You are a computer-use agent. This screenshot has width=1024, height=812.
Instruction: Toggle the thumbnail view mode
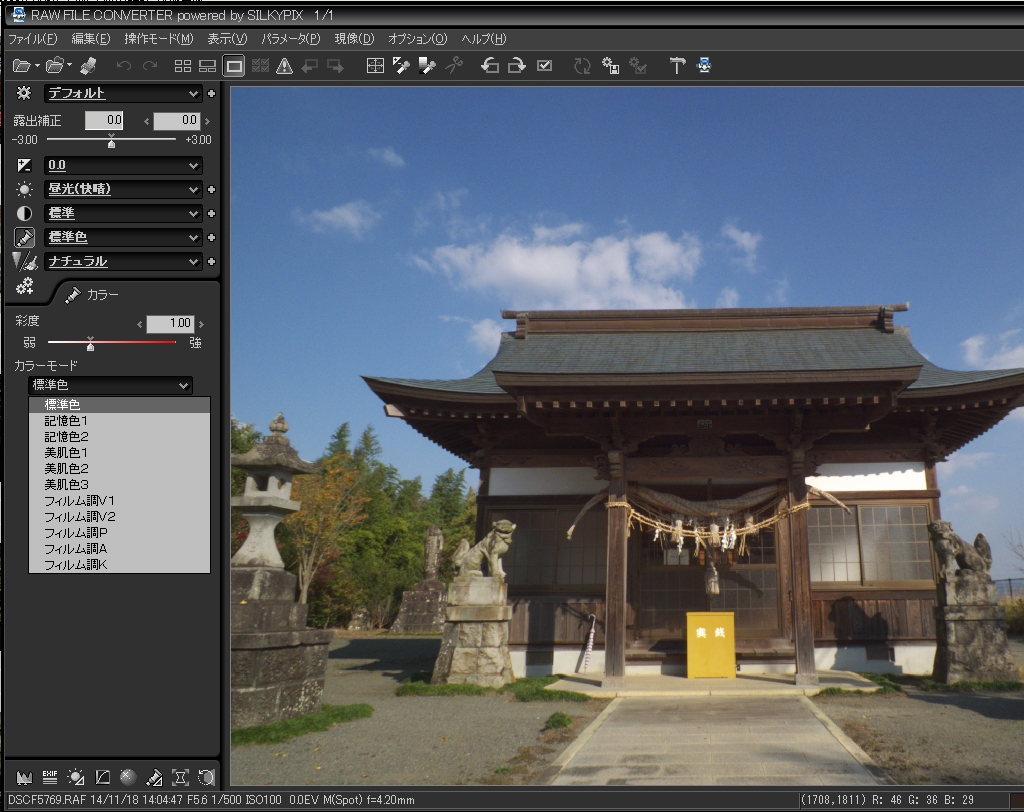[x=182, y=66]
